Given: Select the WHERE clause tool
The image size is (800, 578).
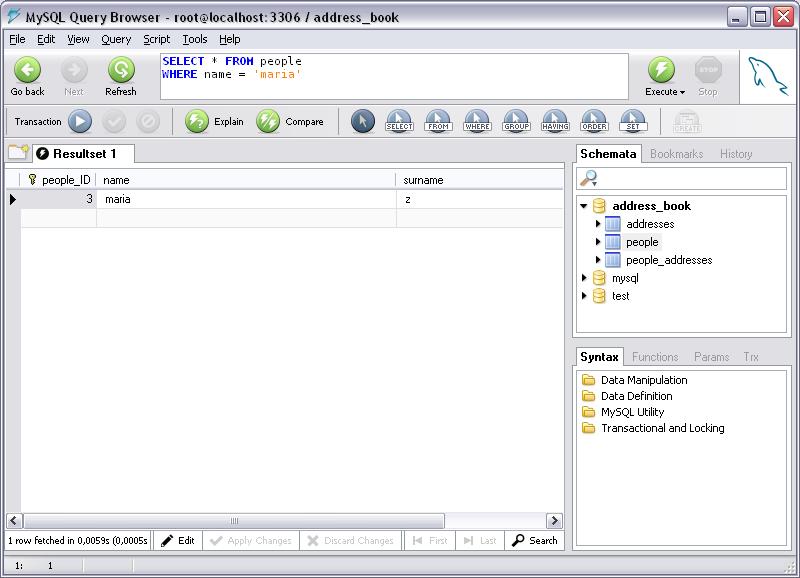Looking at the screenshot, I should (x=477, y=121).
